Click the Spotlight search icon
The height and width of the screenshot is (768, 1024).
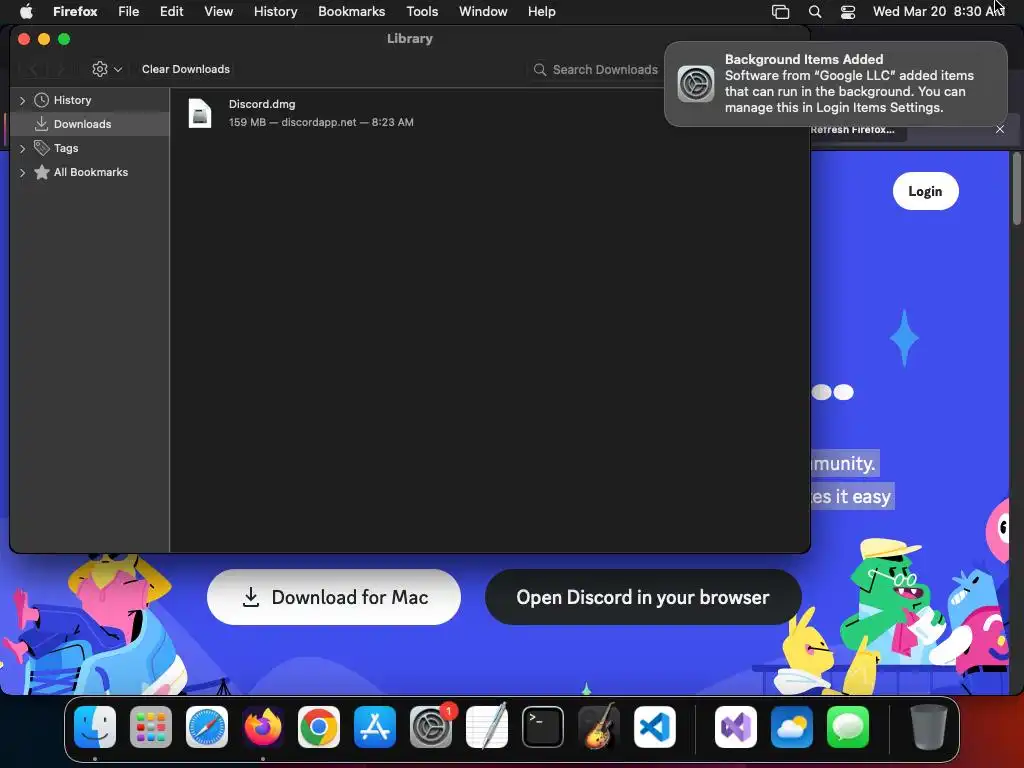click(814, 12)
